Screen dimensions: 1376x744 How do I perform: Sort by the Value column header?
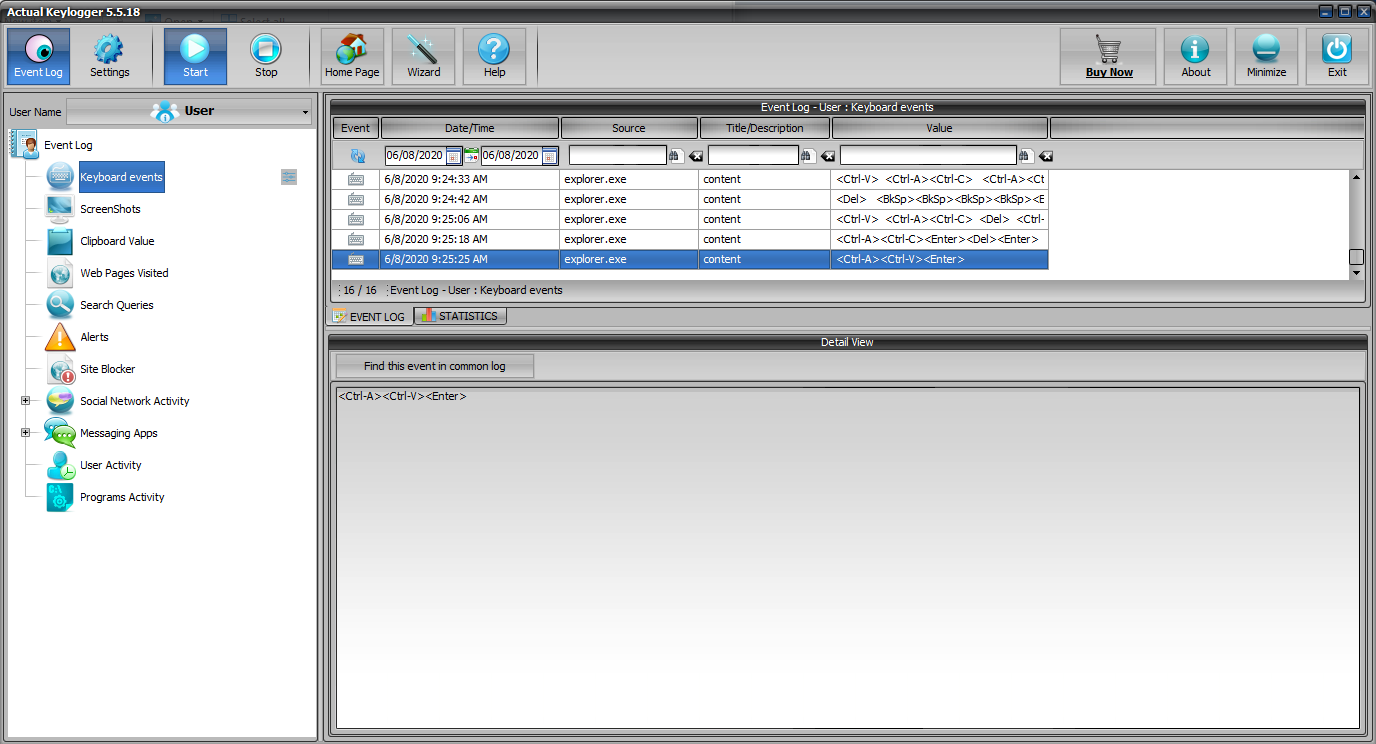click(x=940, y=128)
